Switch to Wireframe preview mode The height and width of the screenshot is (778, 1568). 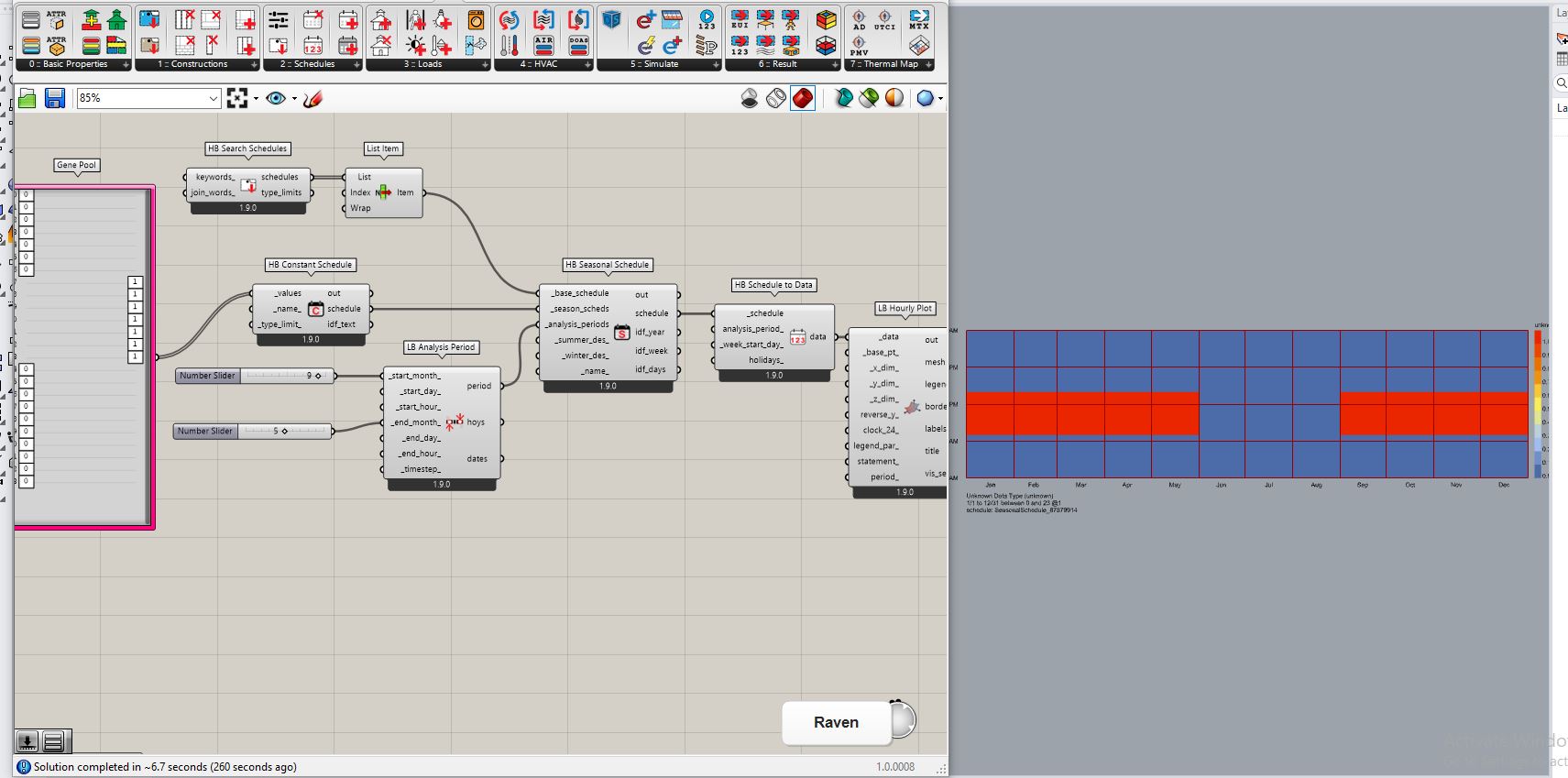pos(776,98)
